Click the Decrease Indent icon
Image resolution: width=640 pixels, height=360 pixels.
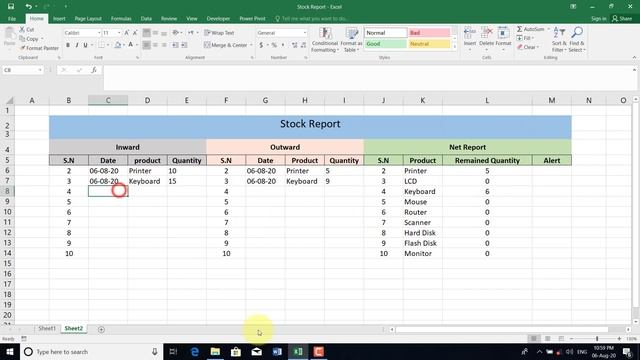coord(175,45)
